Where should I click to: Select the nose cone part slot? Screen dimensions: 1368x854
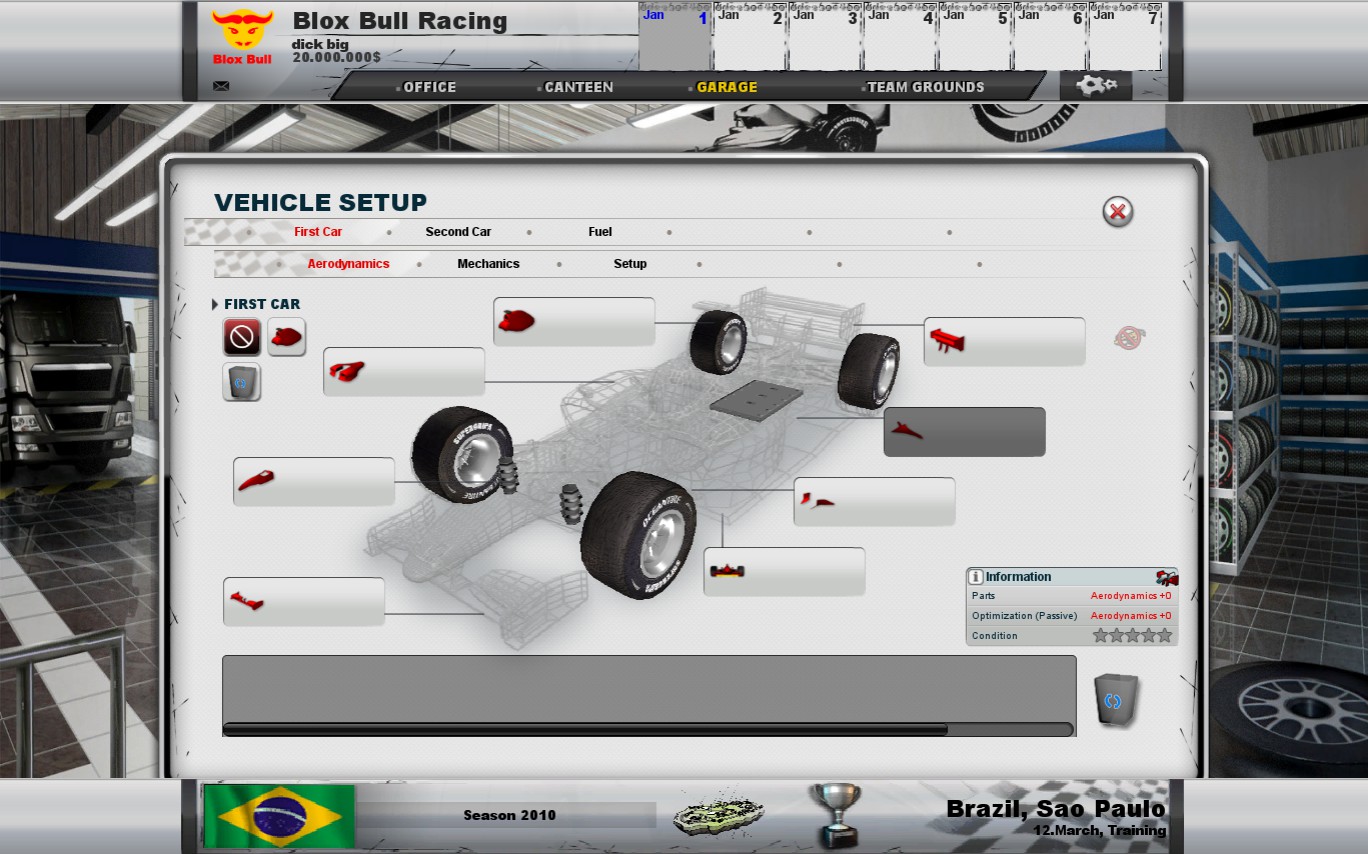314,482
